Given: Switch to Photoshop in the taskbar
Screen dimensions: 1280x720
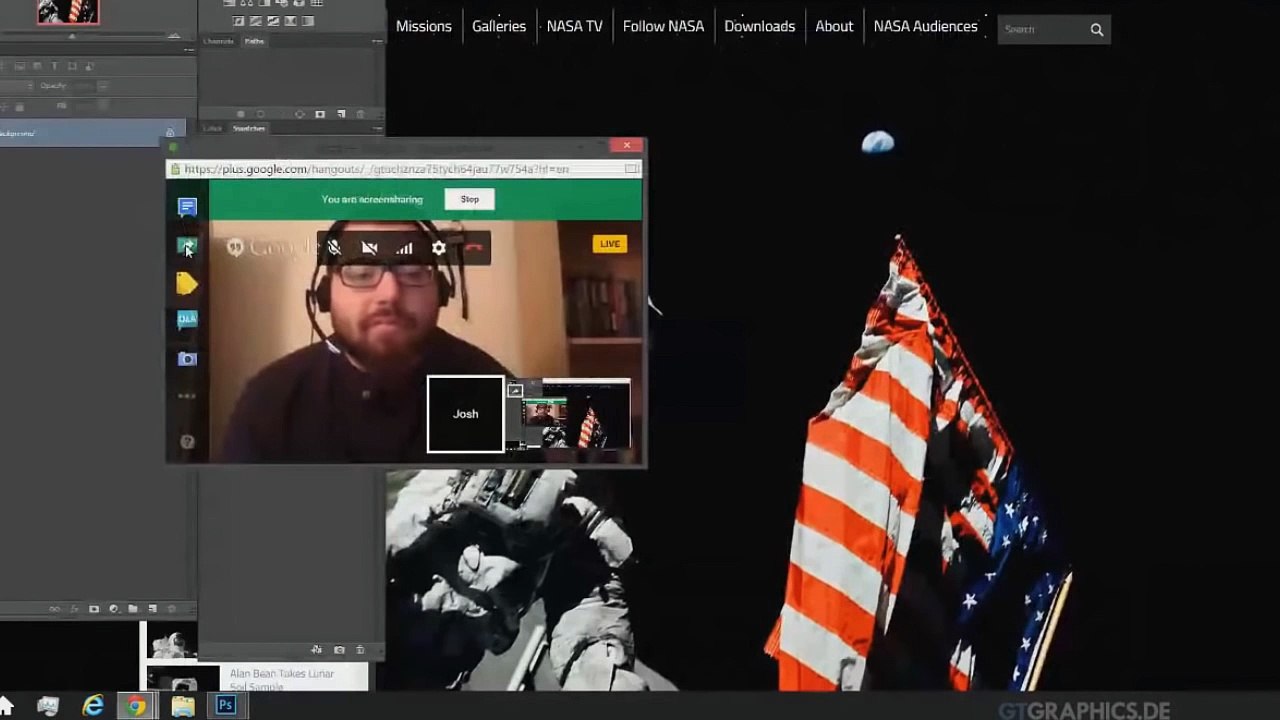Looking at the screenshot, I should [x=226, y=706].
